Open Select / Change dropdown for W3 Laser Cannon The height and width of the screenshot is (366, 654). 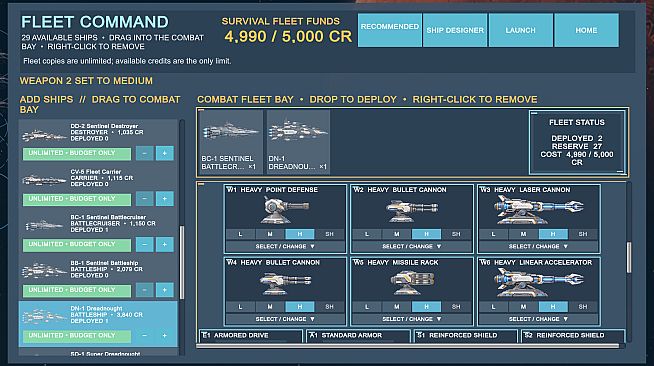point(538,246)
